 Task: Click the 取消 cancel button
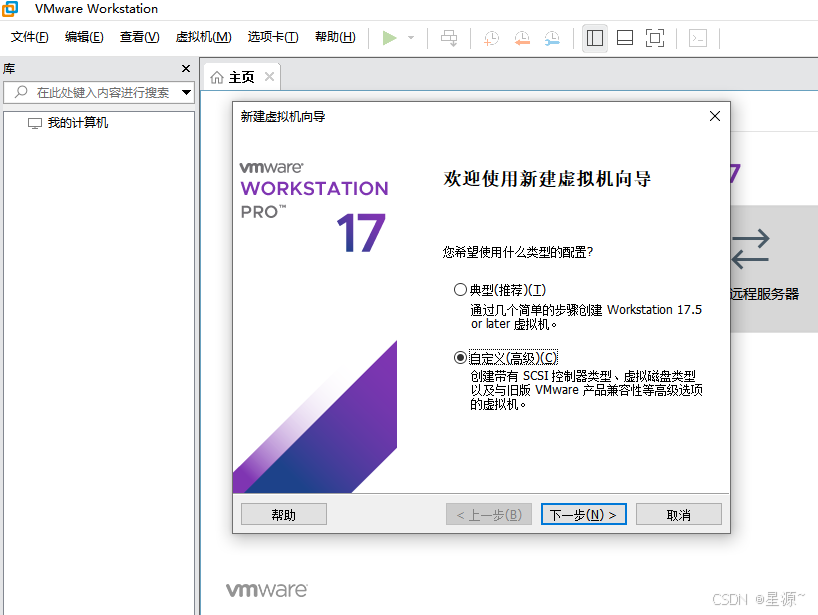point(679,514)
